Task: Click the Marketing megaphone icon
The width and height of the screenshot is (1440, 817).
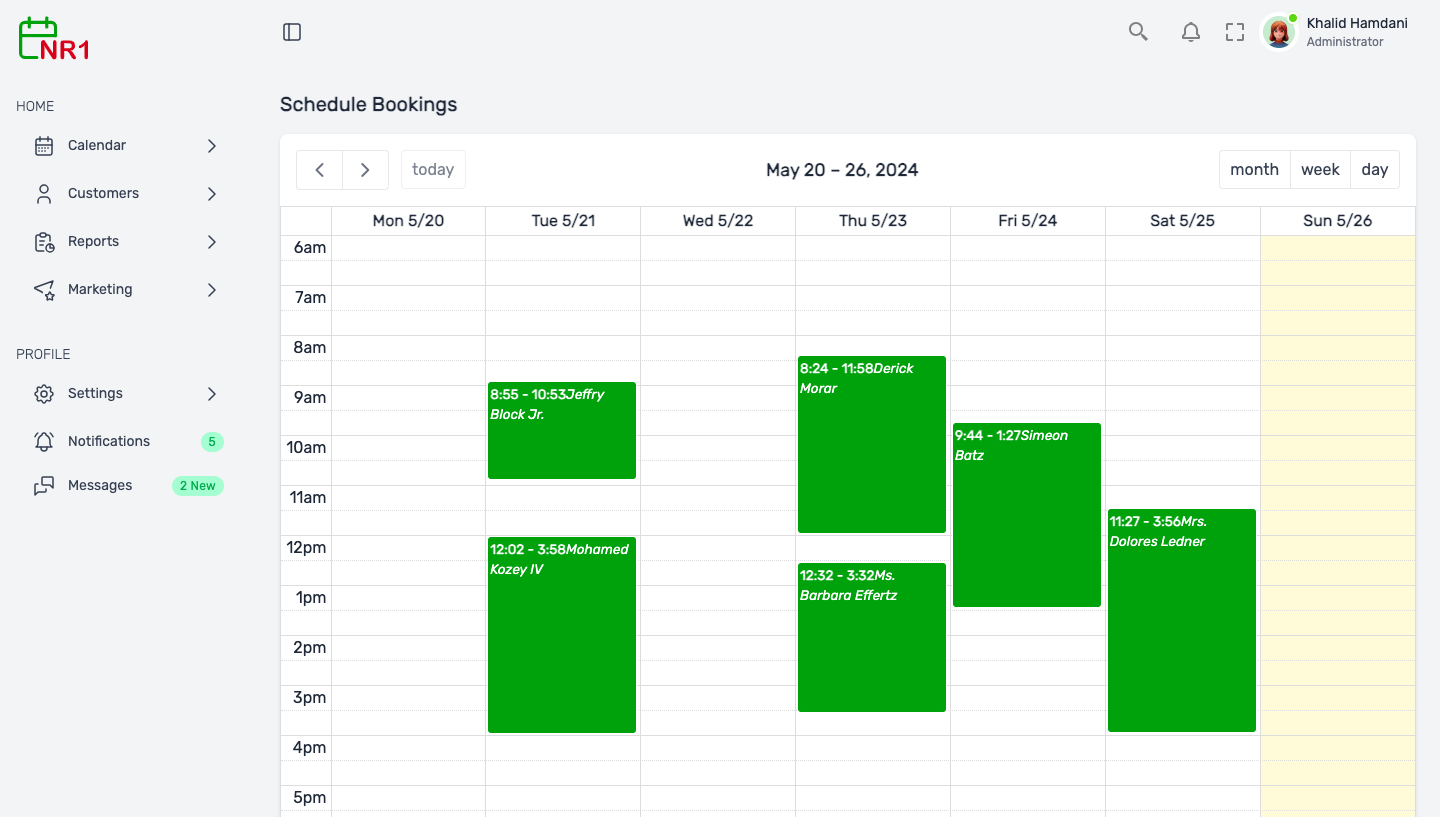Action: coord(44,290)
